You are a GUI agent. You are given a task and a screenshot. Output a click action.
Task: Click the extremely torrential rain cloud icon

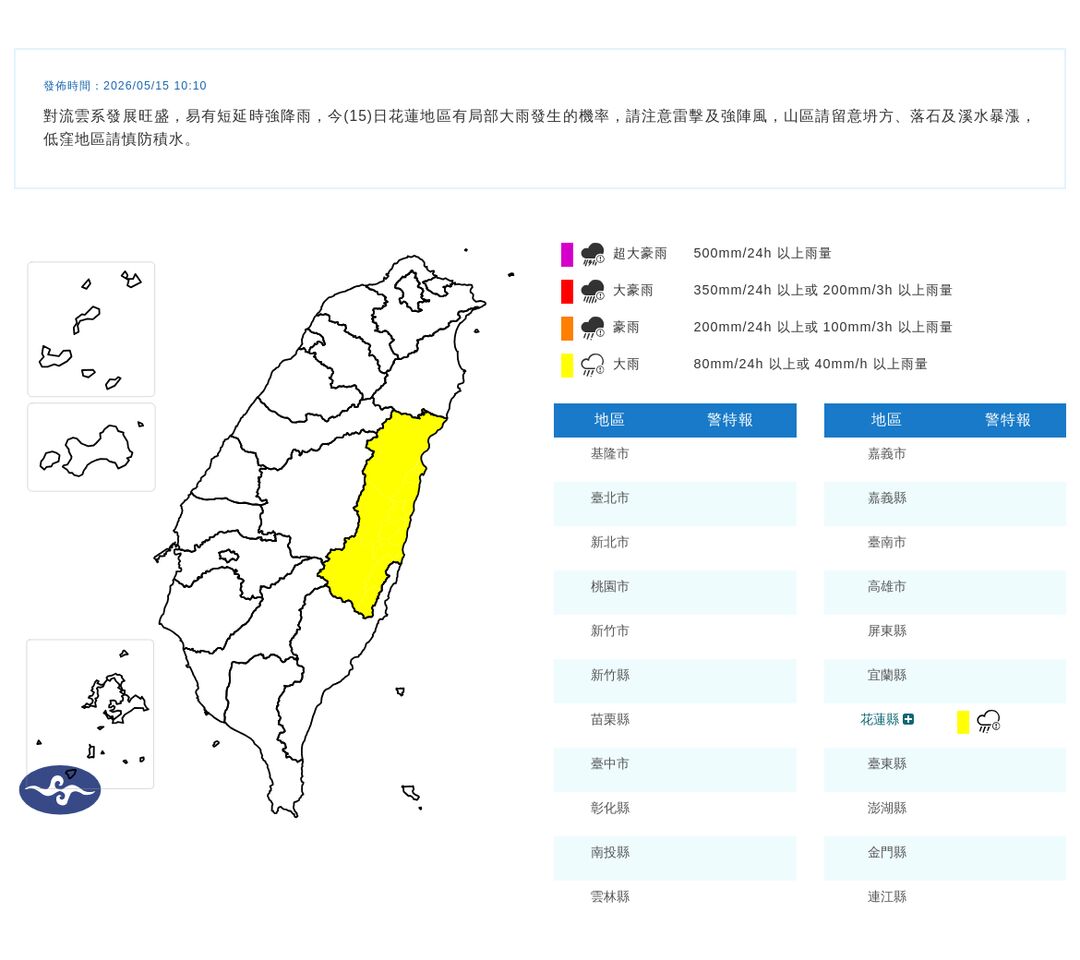pyautogui.click(x=592, y=254)
